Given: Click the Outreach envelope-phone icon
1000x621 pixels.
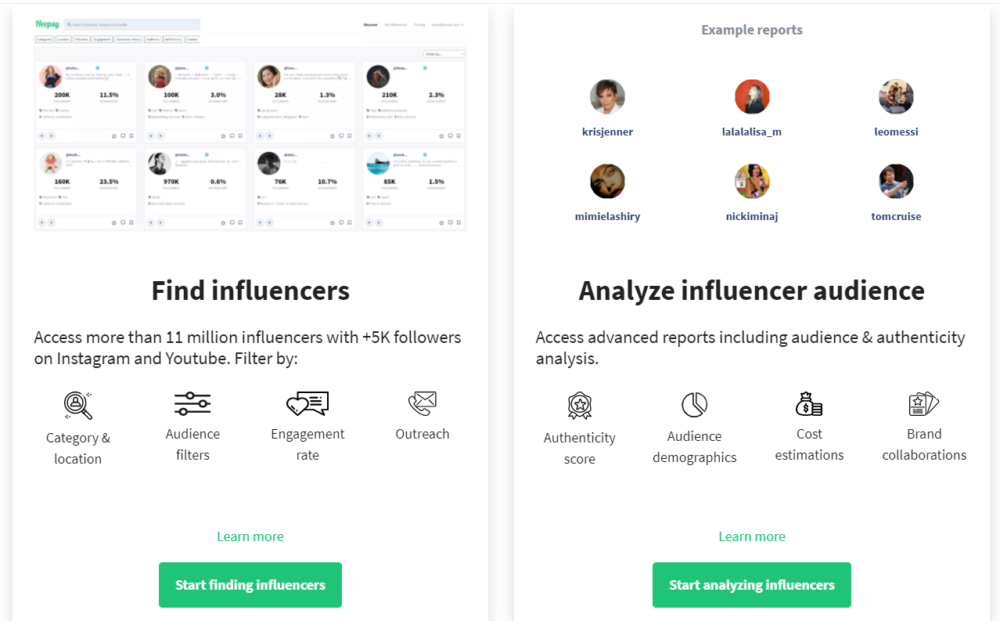Looking at the screenshot, I should click(422, 404).
